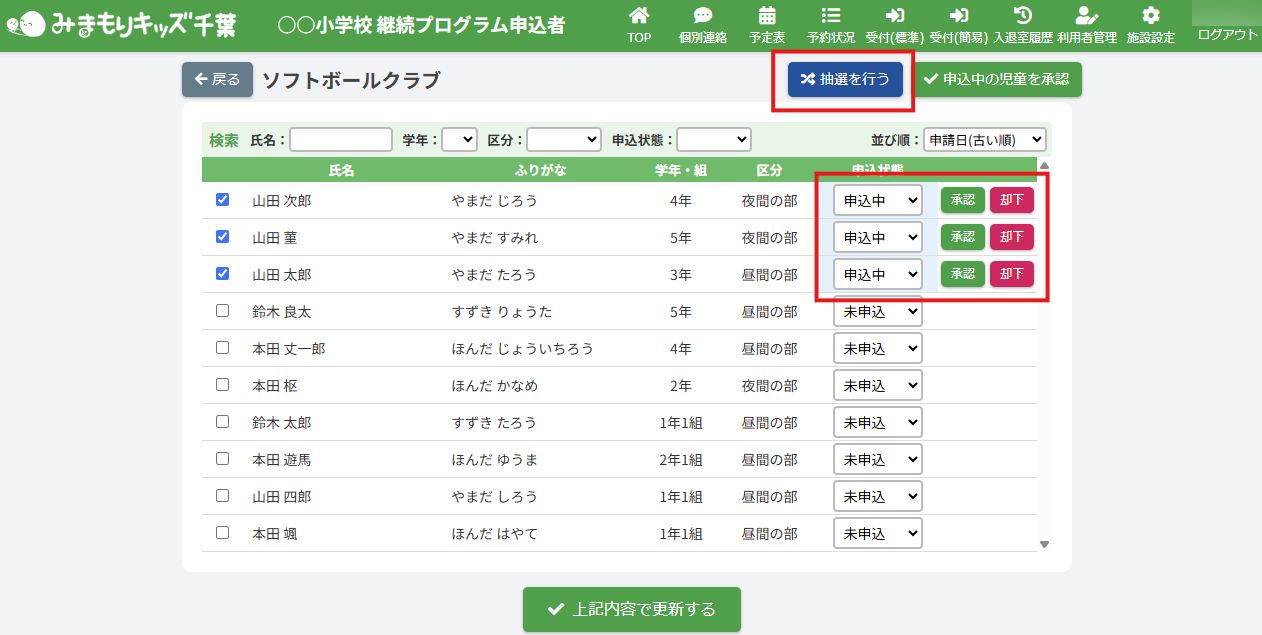The image size is (1262, 635).
Task: Check the checkbox for 鈴木 良太
Action: [223, 311]
